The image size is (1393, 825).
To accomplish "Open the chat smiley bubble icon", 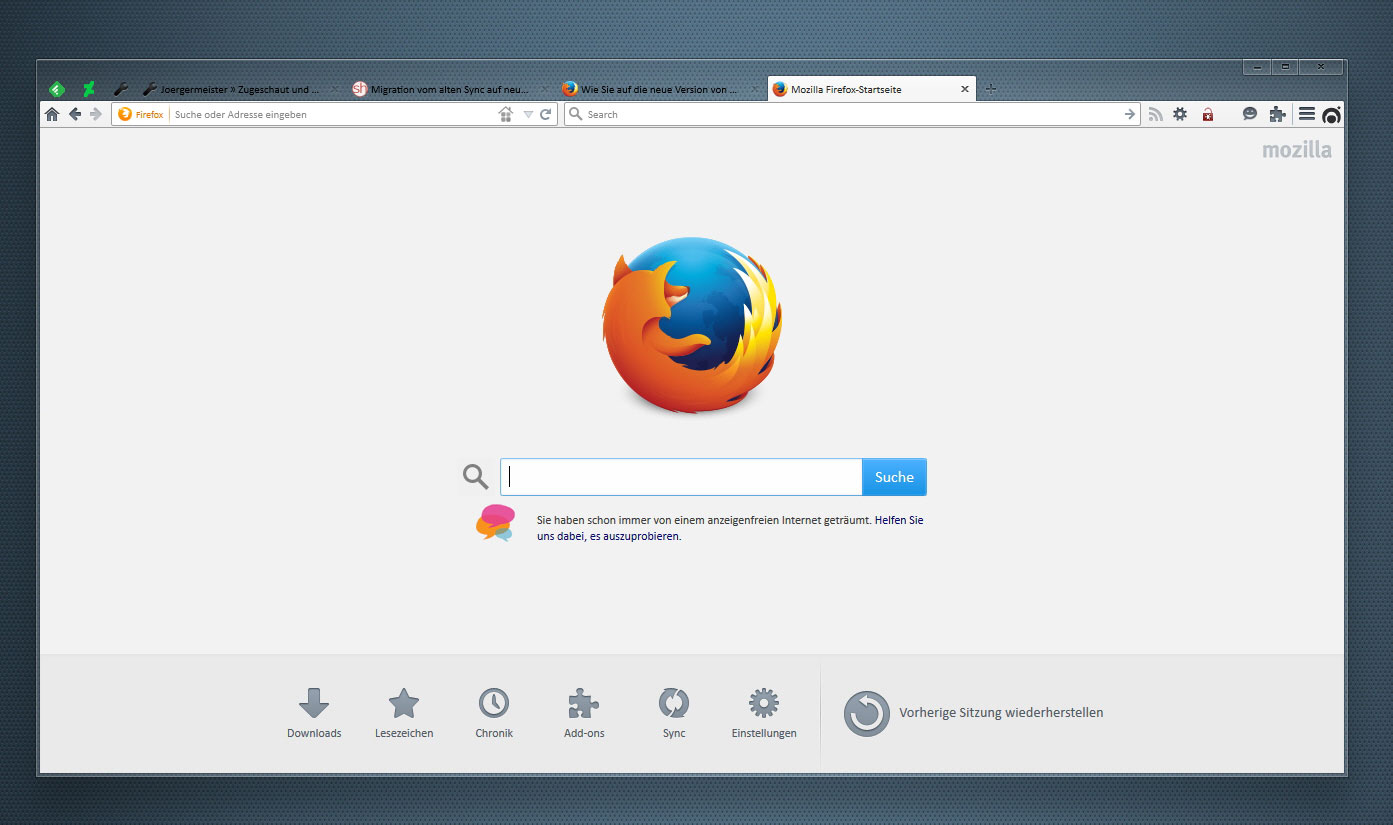I will pos(1249,114).
